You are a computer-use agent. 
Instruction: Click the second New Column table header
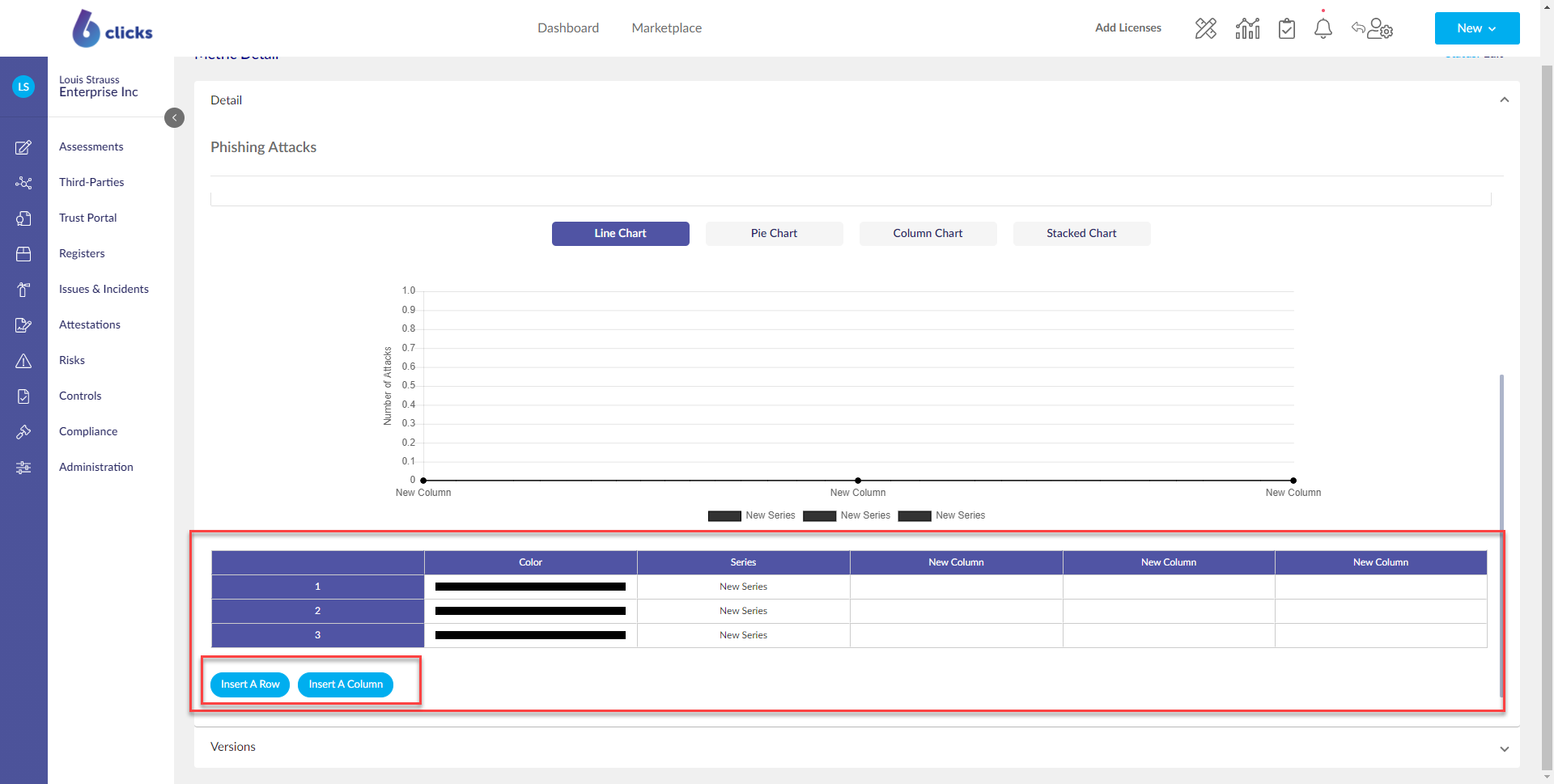(x=1169, y=562)
